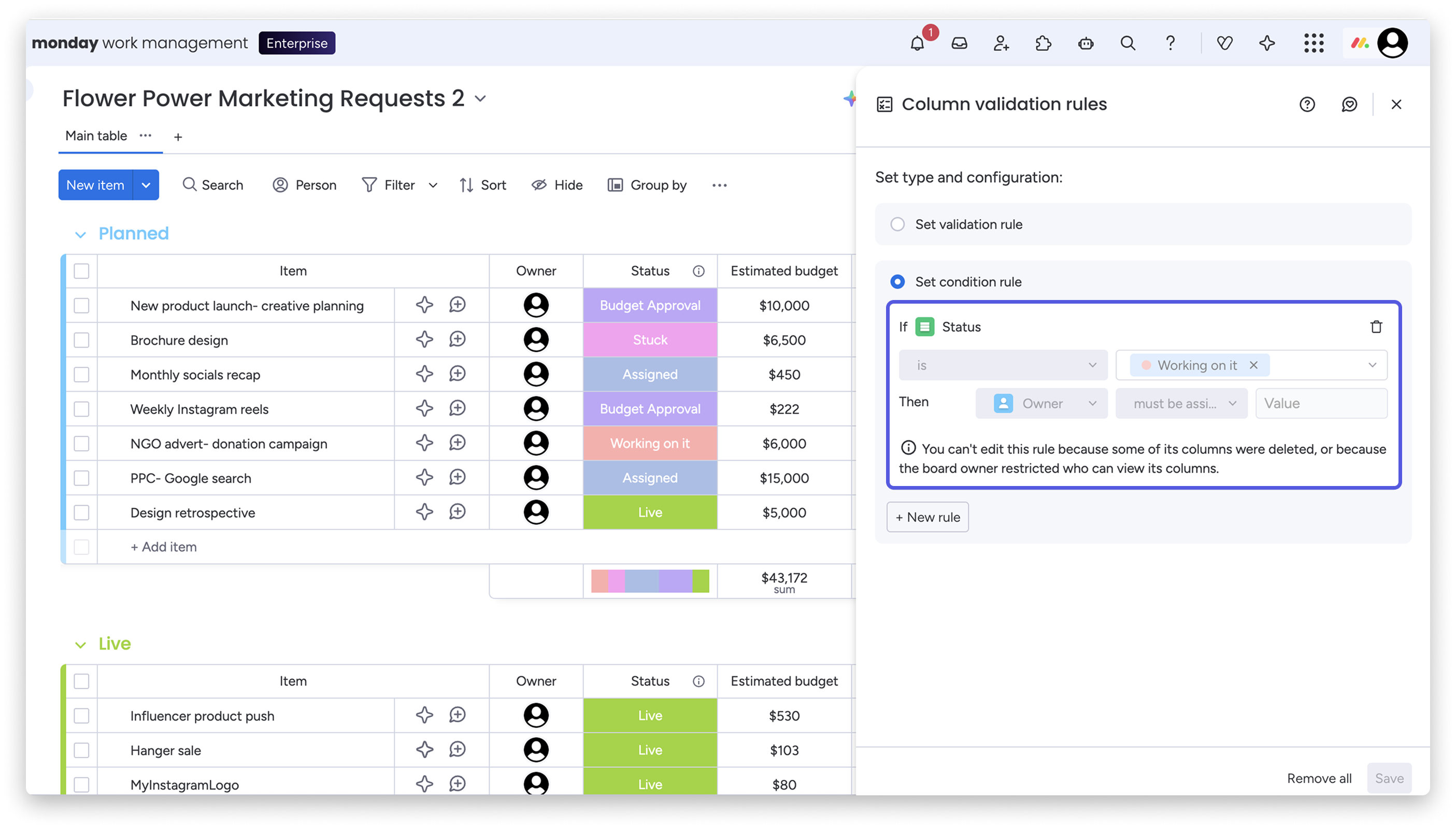Viewport: 1456px width, 829px height.
Task: Open the New item dropdown arrow
Action: [146, 185]
